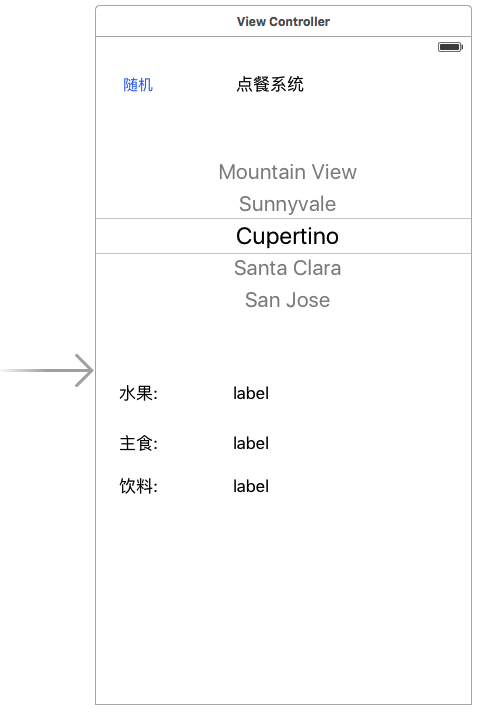This screenshot has width=498, height=726.
Task: Choose Mountain View in the picker
Action: coord(287,172)
